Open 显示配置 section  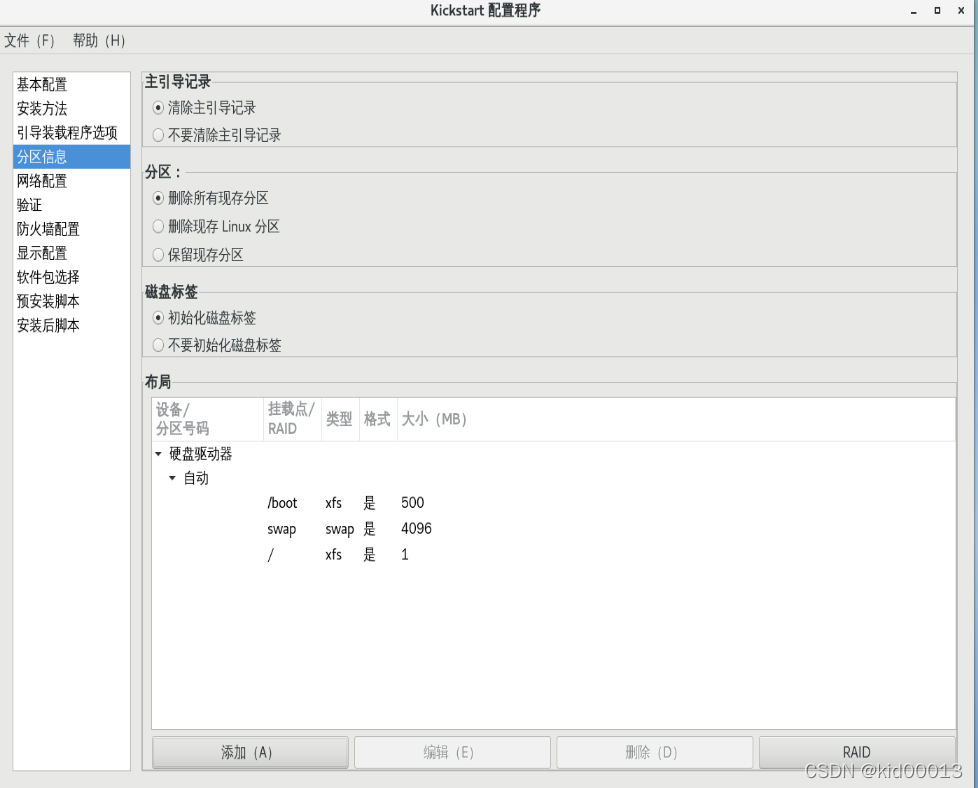point(71,253)
